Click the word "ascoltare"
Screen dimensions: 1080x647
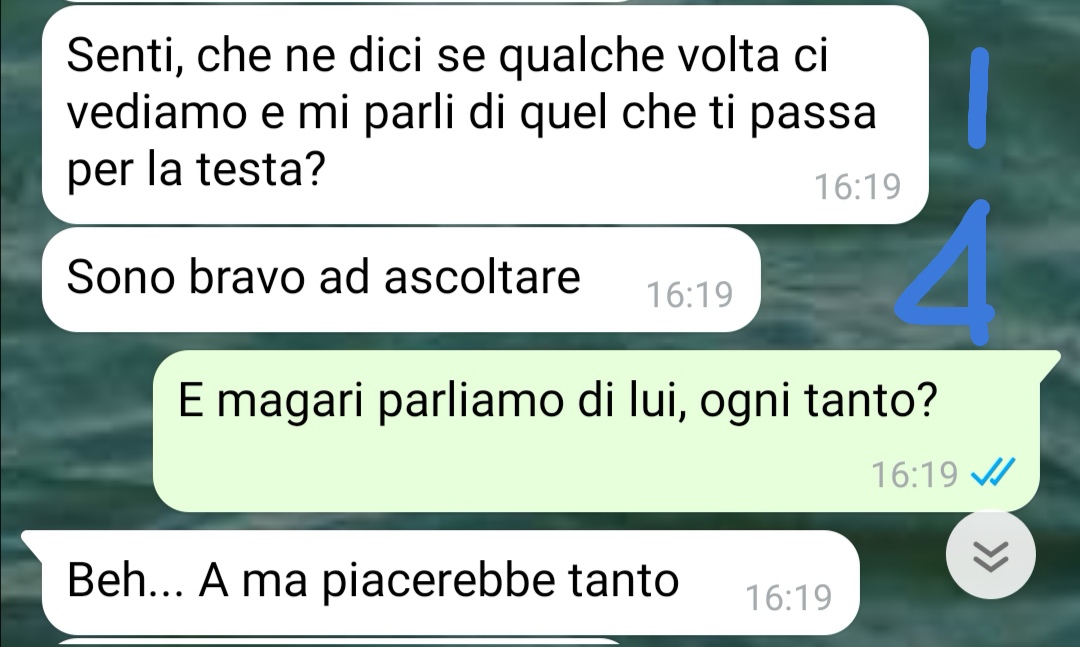482,277
